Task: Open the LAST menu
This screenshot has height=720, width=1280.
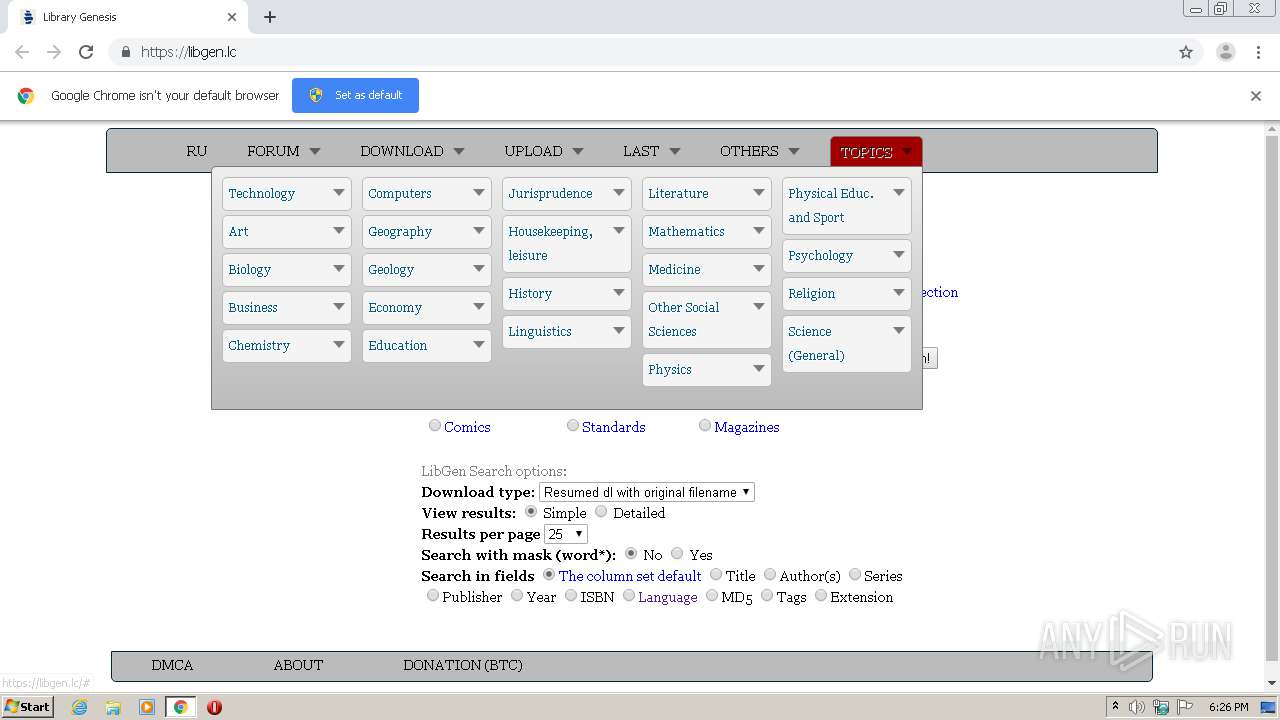Action: (x=651, y=151)
